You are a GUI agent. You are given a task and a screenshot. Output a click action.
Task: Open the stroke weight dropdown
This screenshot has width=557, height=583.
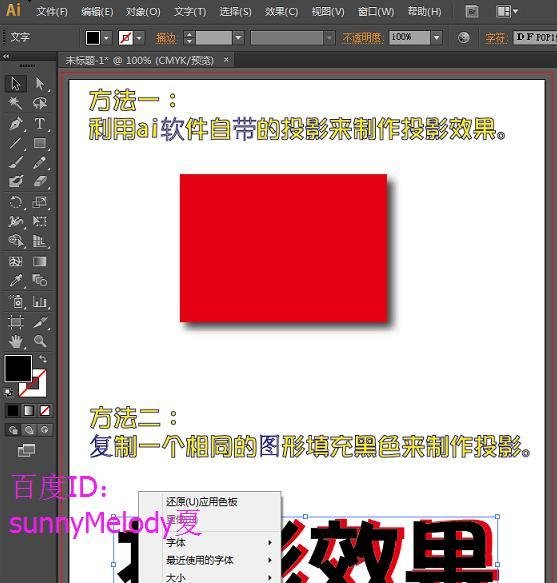[x=238, y=38]
